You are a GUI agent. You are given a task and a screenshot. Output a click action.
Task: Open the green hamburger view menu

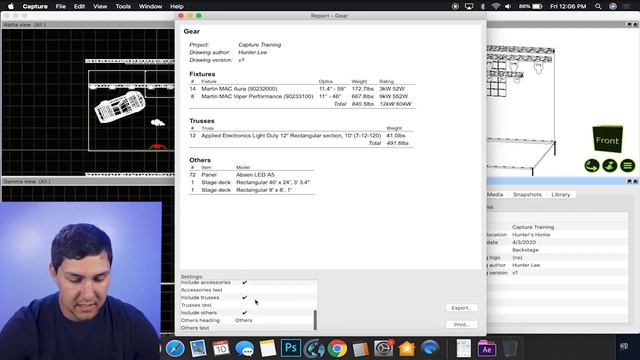pyautogui.click(x=628, y=165)
